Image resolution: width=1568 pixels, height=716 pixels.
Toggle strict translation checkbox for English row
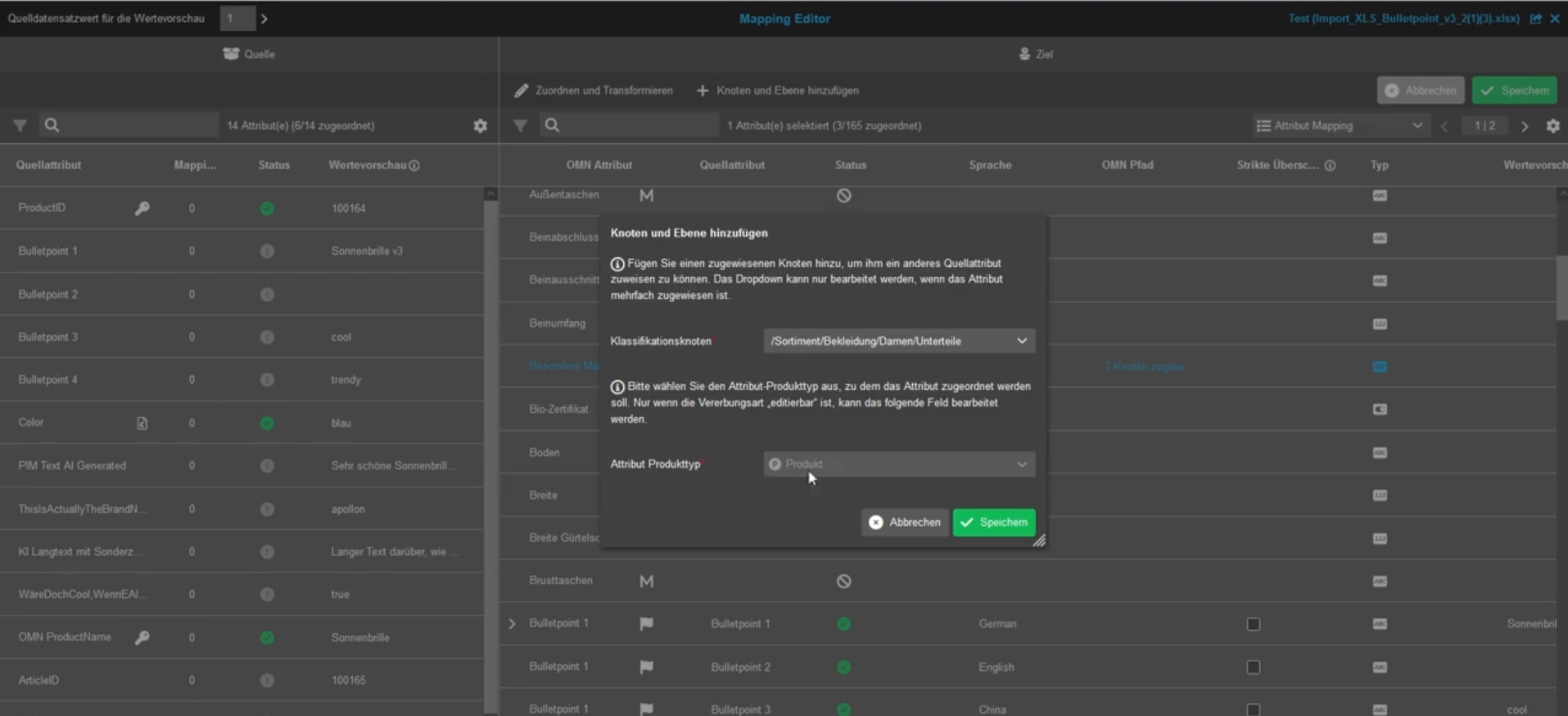pos(1253,667)
